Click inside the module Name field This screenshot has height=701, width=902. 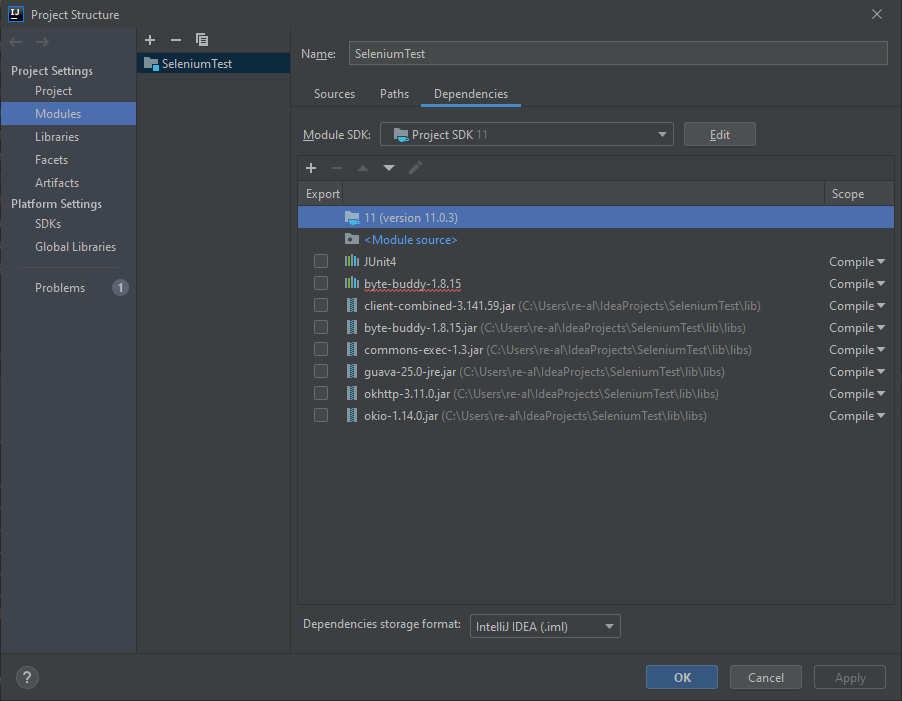coord(618,53)
